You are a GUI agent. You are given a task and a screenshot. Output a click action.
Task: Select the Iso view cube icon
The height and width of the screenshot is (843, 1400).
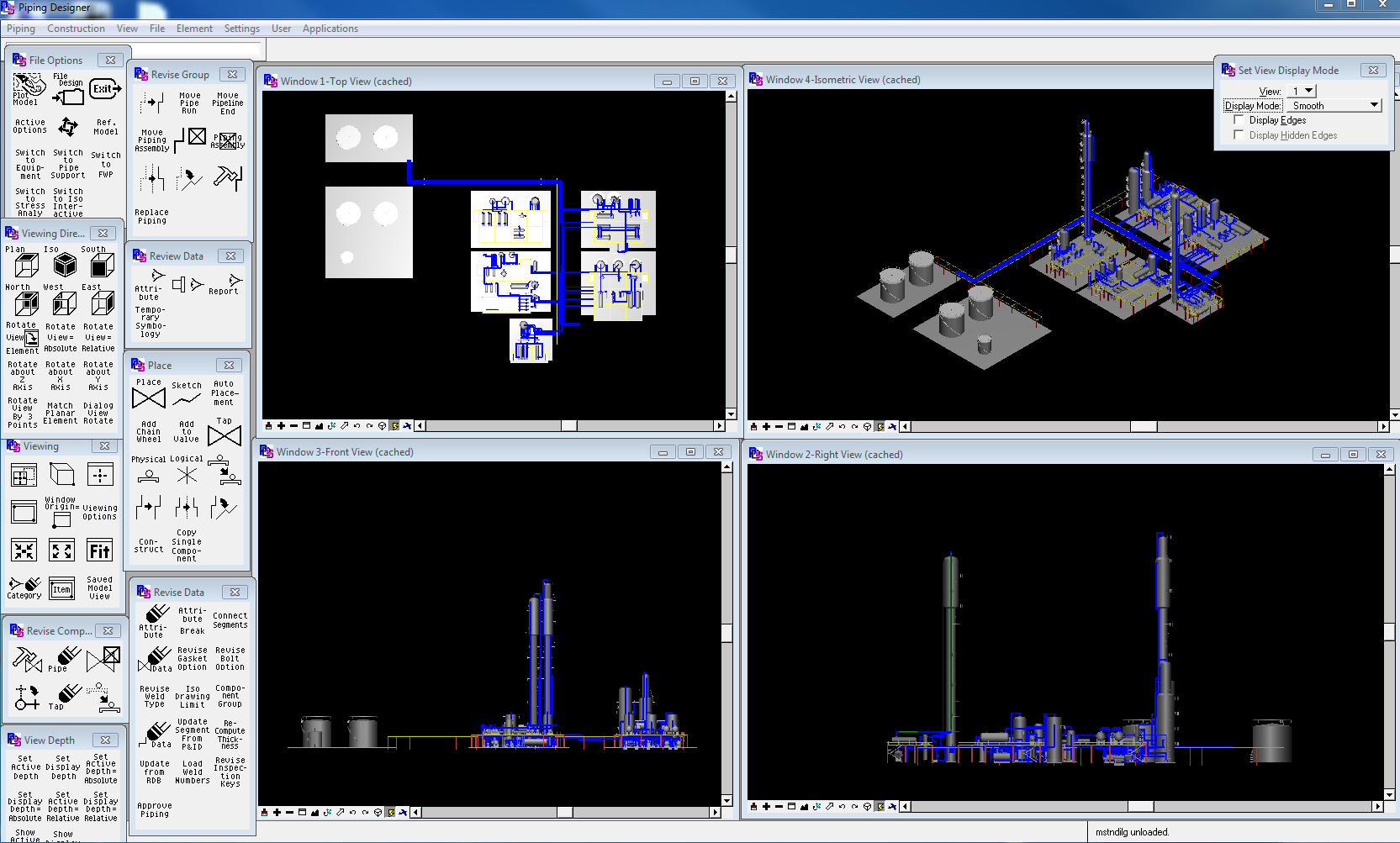click(65, 266)
